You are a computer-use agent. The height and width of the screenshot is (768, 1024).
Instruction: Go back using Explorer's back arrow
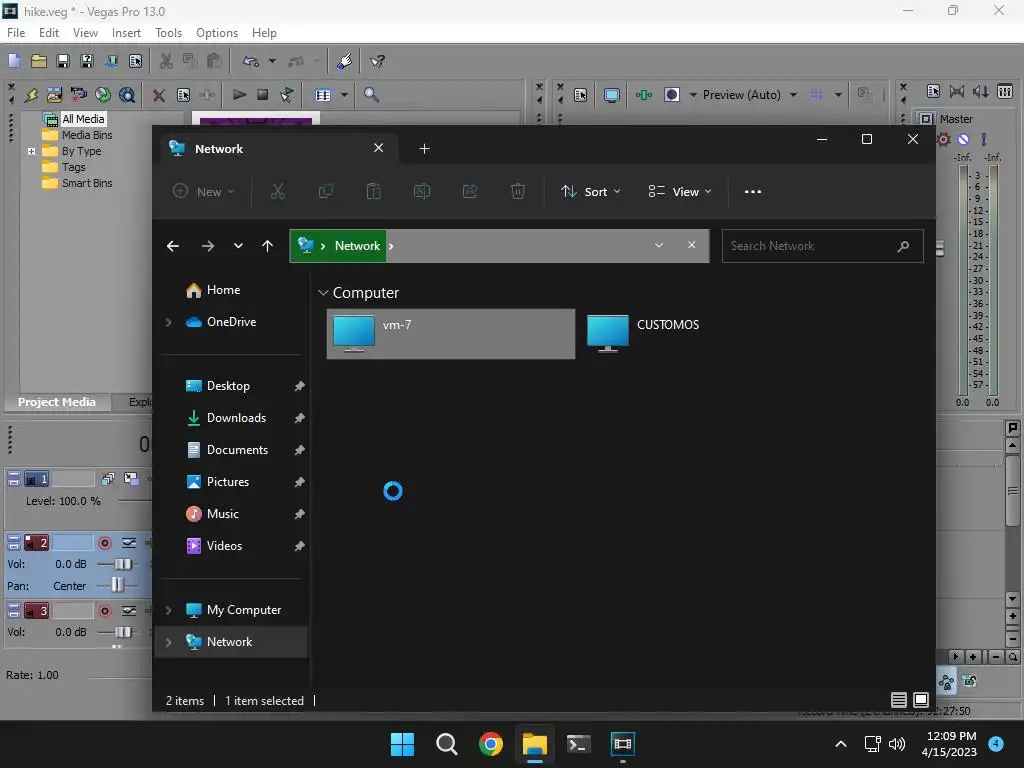click(x=173, y=246)
